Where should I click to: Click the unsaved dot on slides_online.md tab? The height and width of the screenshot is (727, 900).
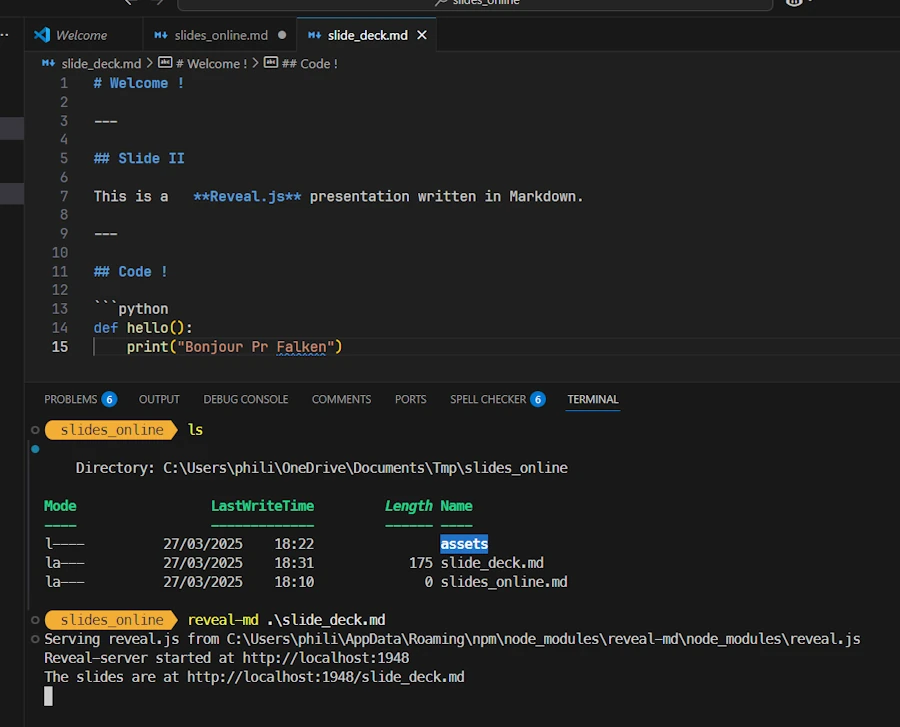point(282,35)
